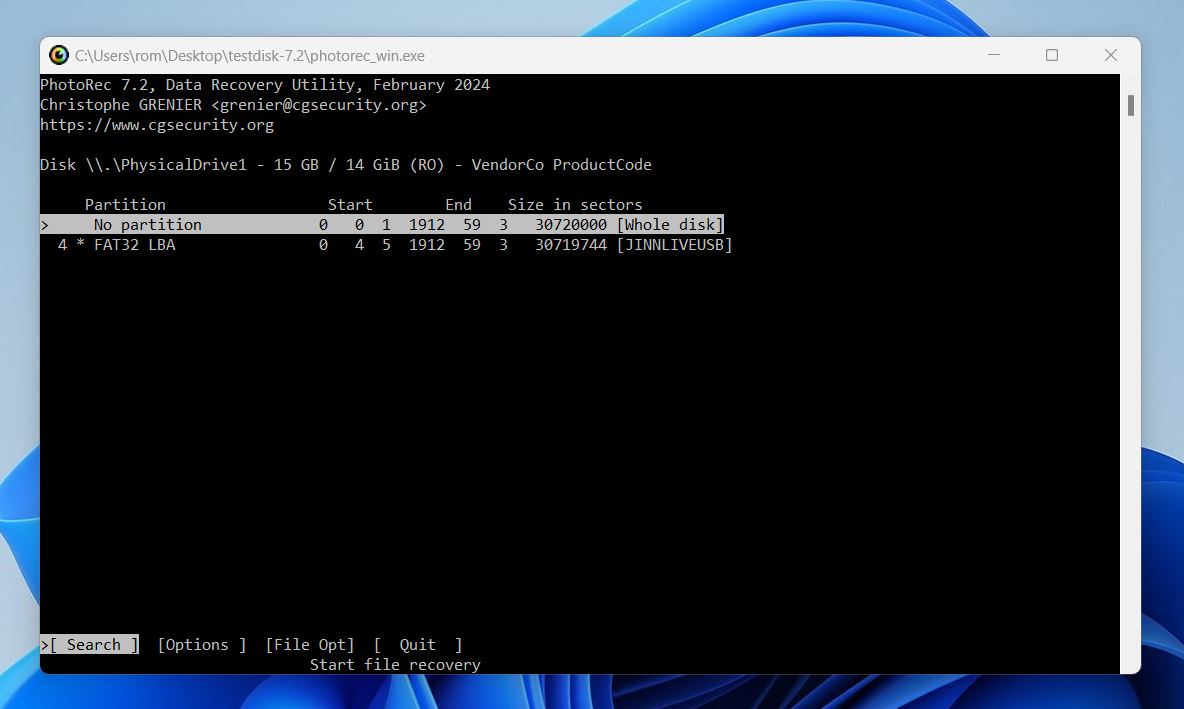Click the grenier@cgsecurity.org email text
The width and height of the screenshot is (1184, 709).
(319, 105)
